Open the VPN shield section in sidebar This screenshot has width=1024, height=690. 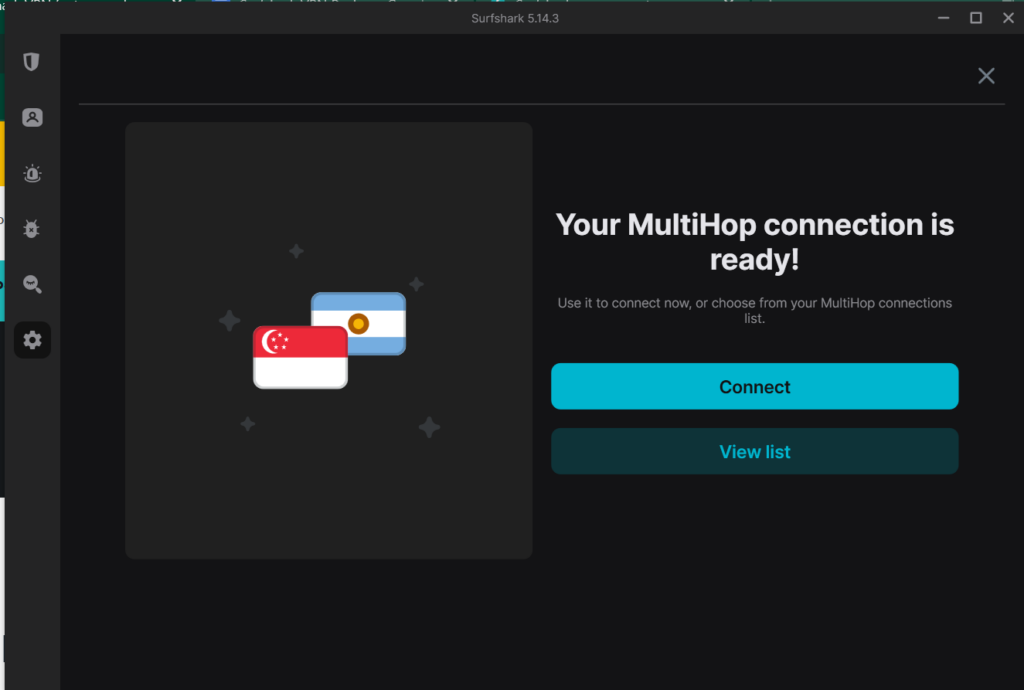[x=31, y=62]
